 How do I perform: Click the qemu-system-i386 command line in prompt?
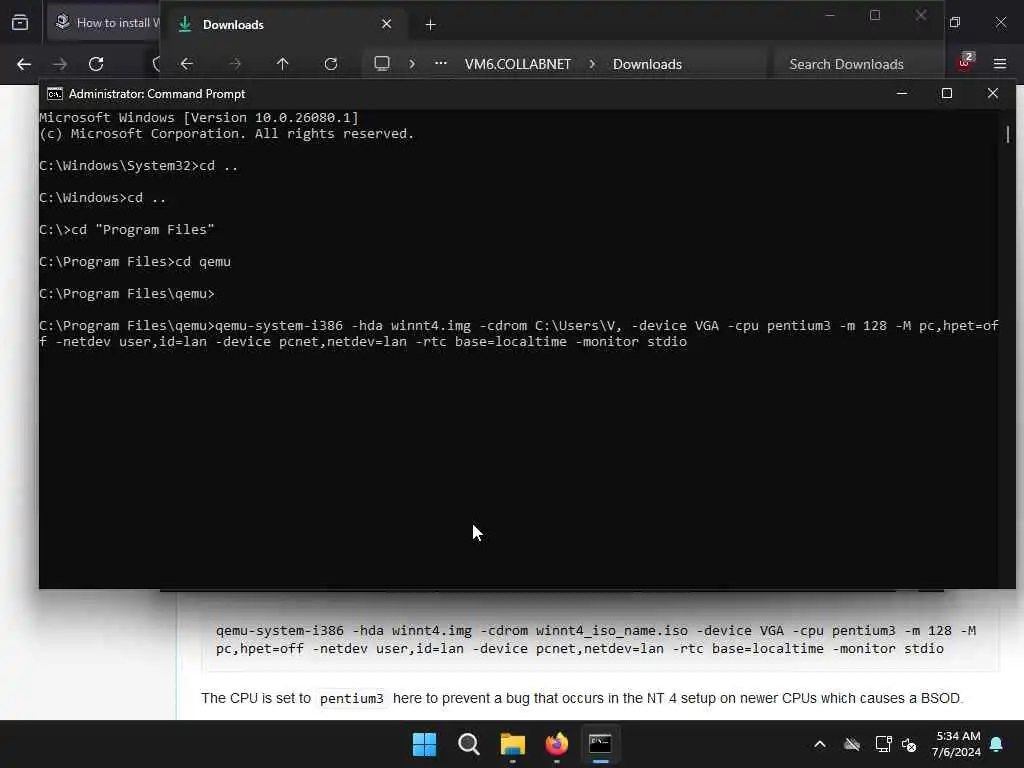tap(519, 333)
